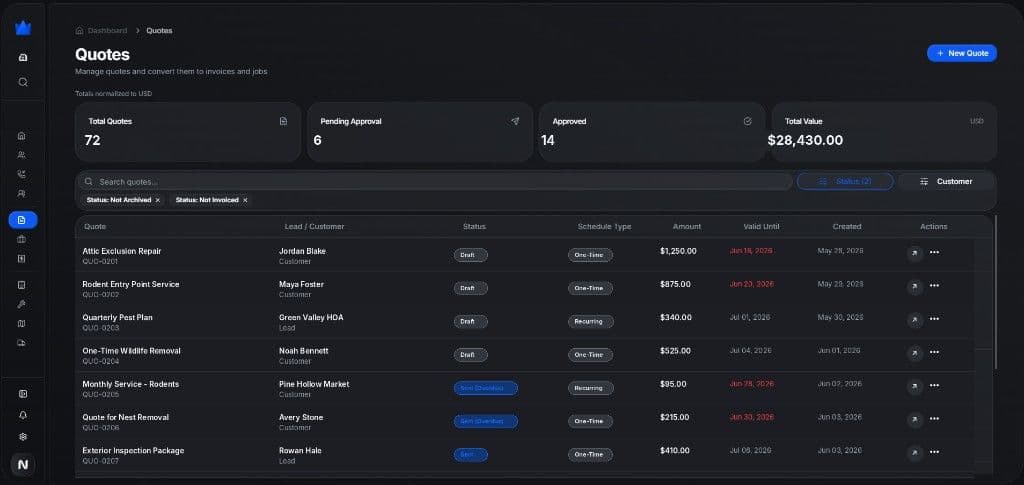Sort by the Schedule Type column header

(x=604, y=227)
